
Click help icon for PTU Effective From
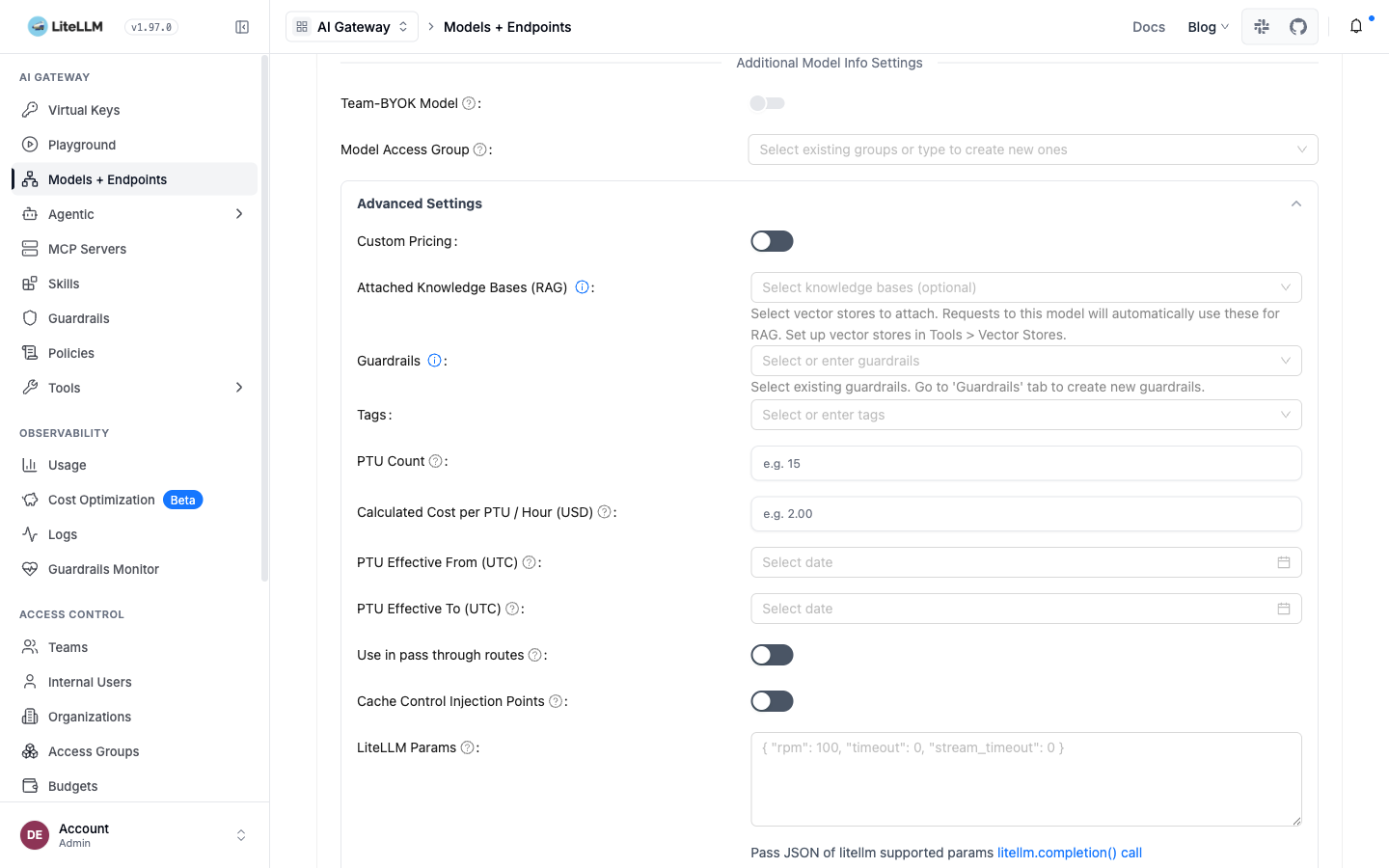[530, 562]
